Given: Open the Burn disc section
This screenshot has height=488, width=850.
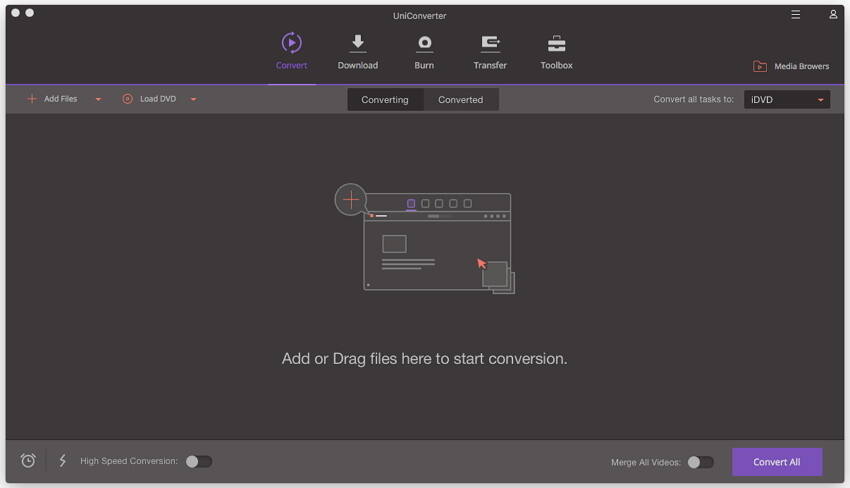Looking at the screenshot, I should [424, 43].
